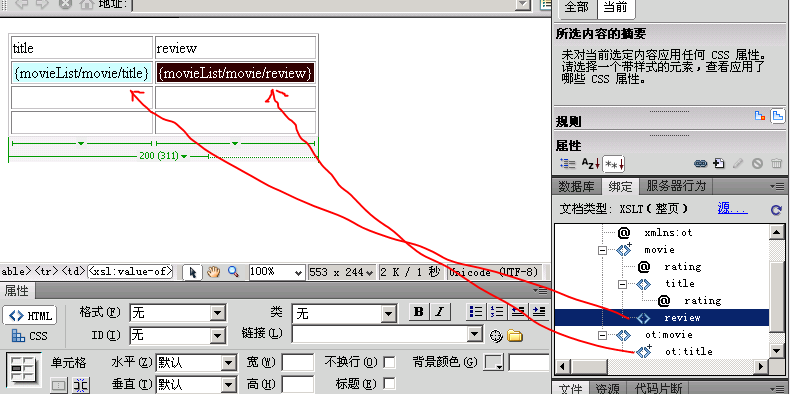Open the 100% zoom level dropdown
790x394 pixels.
277,272
